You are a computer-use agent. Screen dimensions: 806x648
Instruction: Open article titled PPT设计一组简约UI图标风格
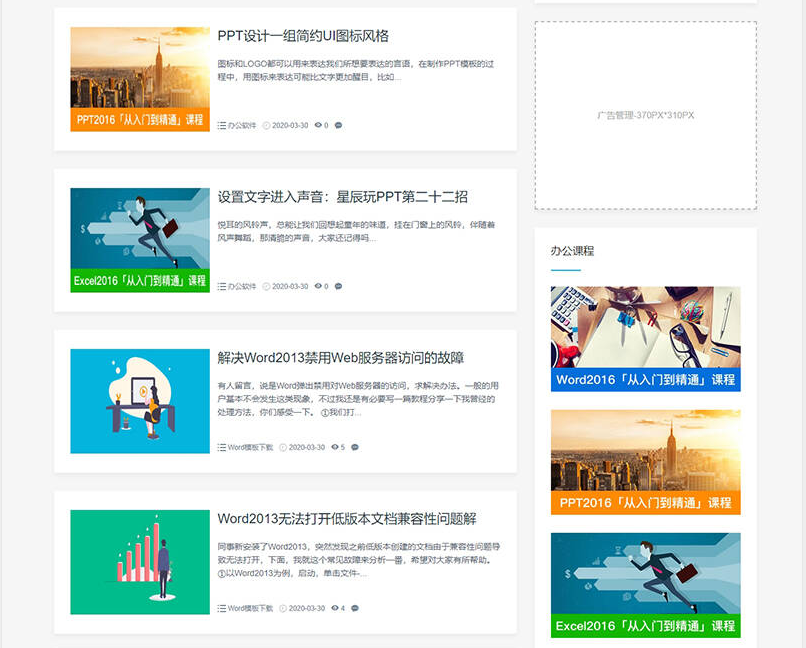(x=303, y=36)
